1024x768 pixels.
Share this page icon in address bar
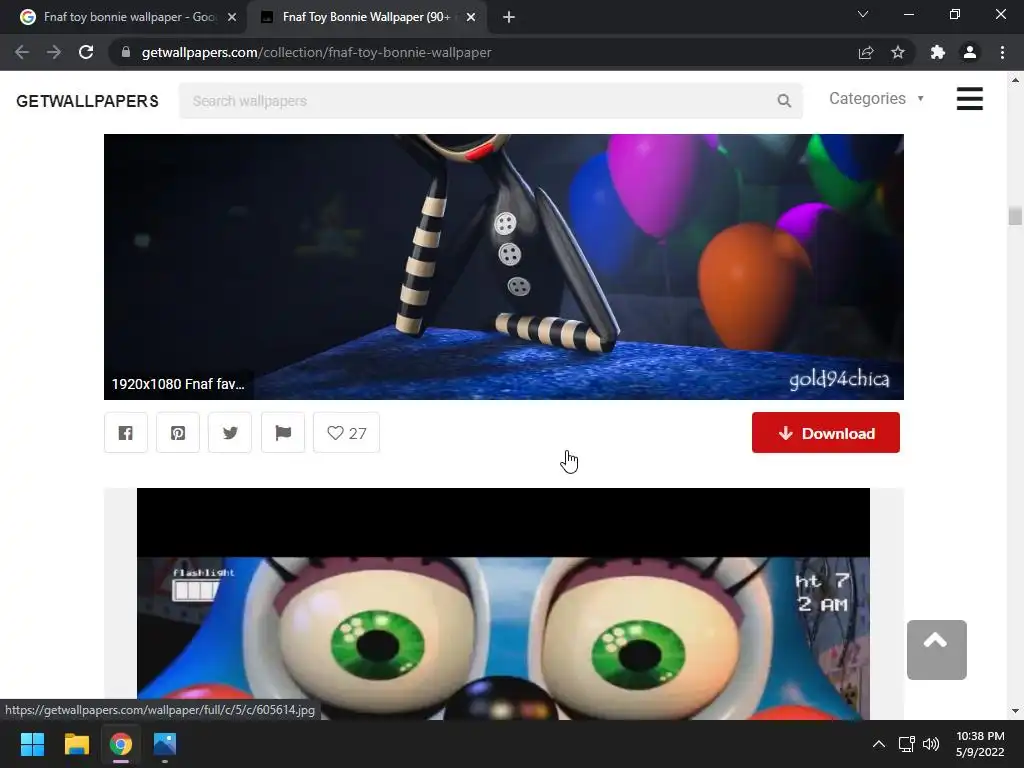click(866, 52)
